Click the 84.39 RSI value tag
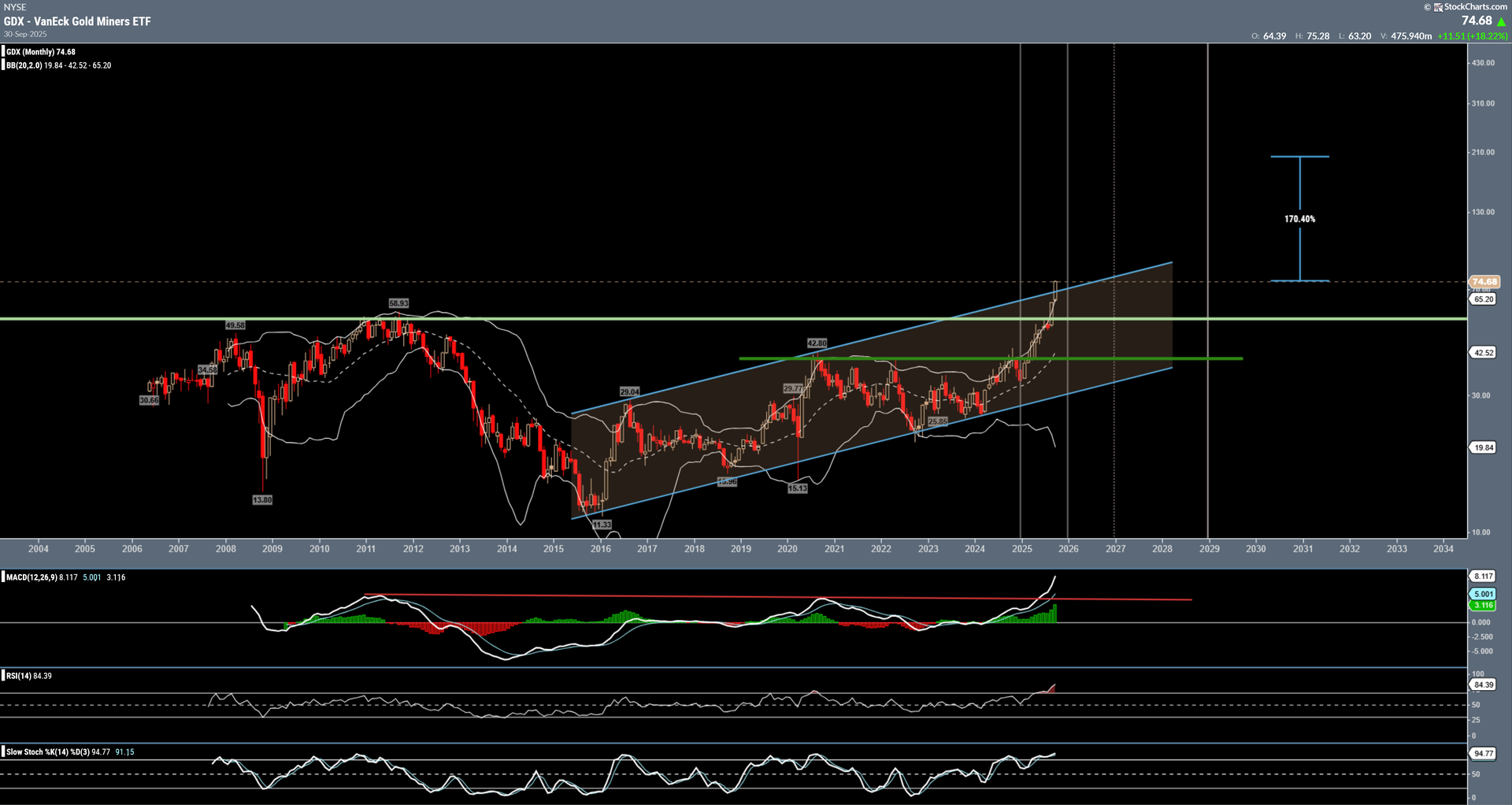 pyautogui.click(x=1484, y=685)
